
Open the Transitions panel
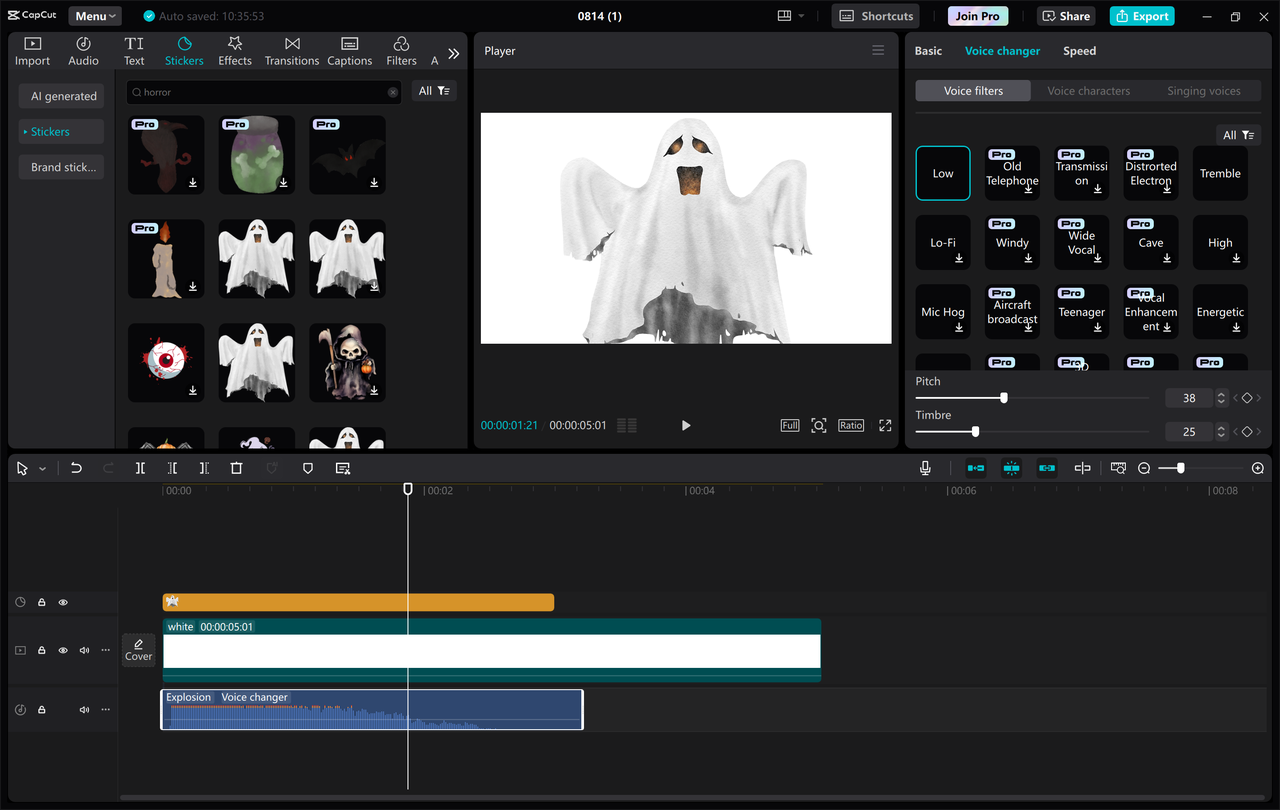[x=291, y=49]
